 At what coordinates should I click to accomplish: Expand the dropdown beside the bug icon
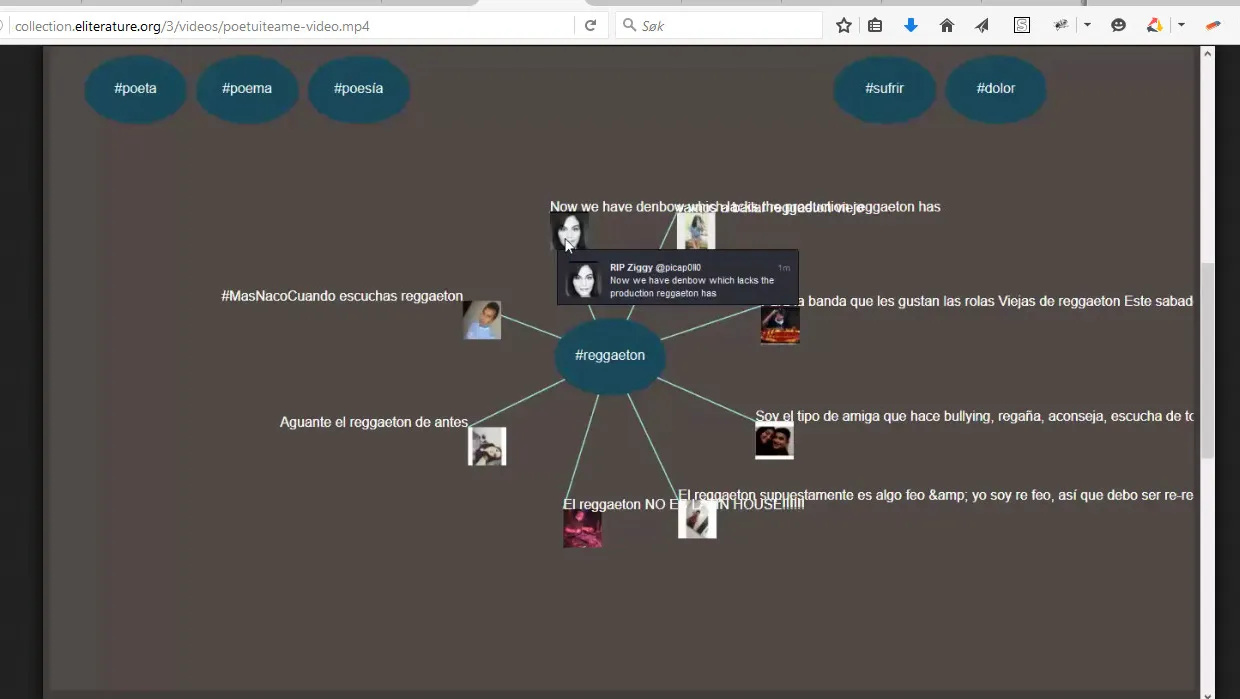tap(1087, 26)
